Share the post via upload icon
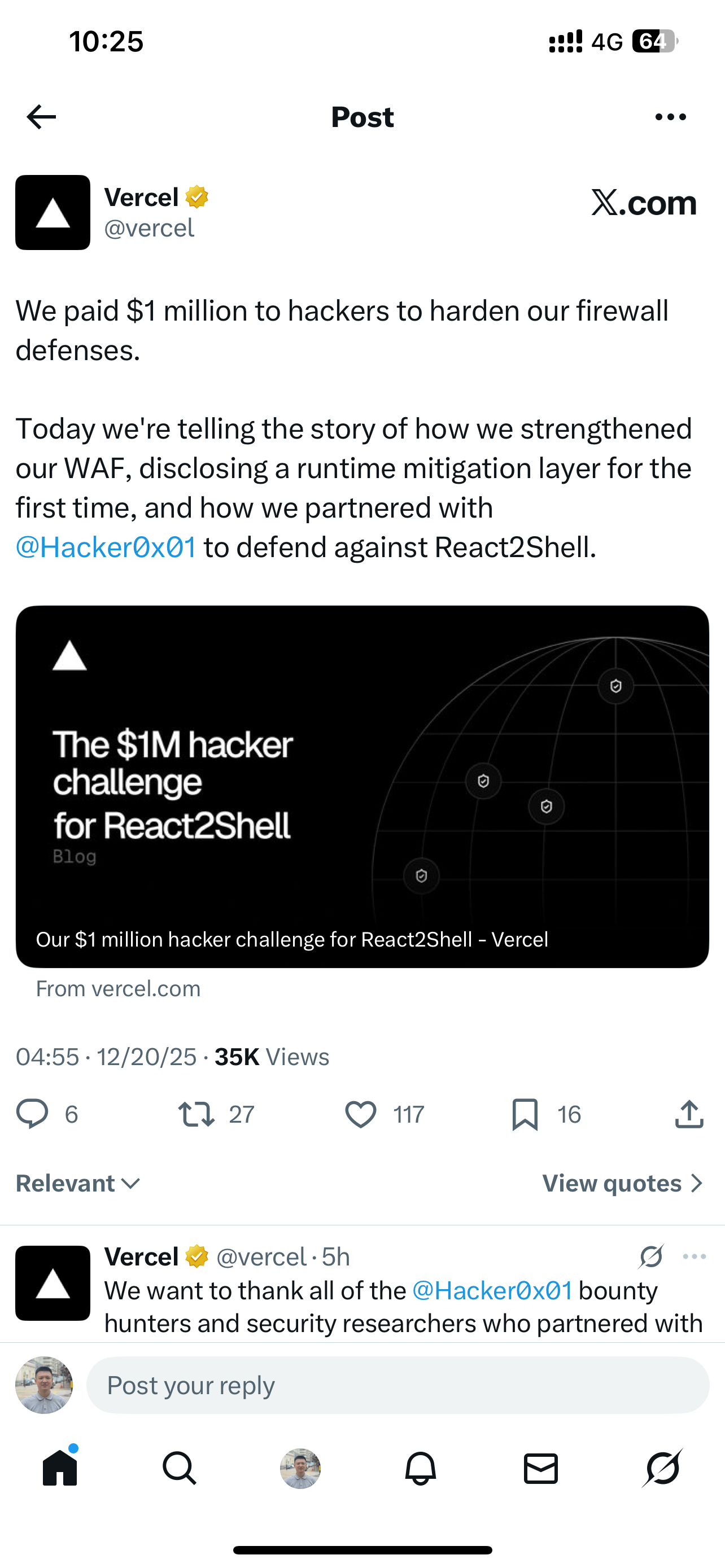This screenshot has height=1568, width=725. [x=689, y=1114]
